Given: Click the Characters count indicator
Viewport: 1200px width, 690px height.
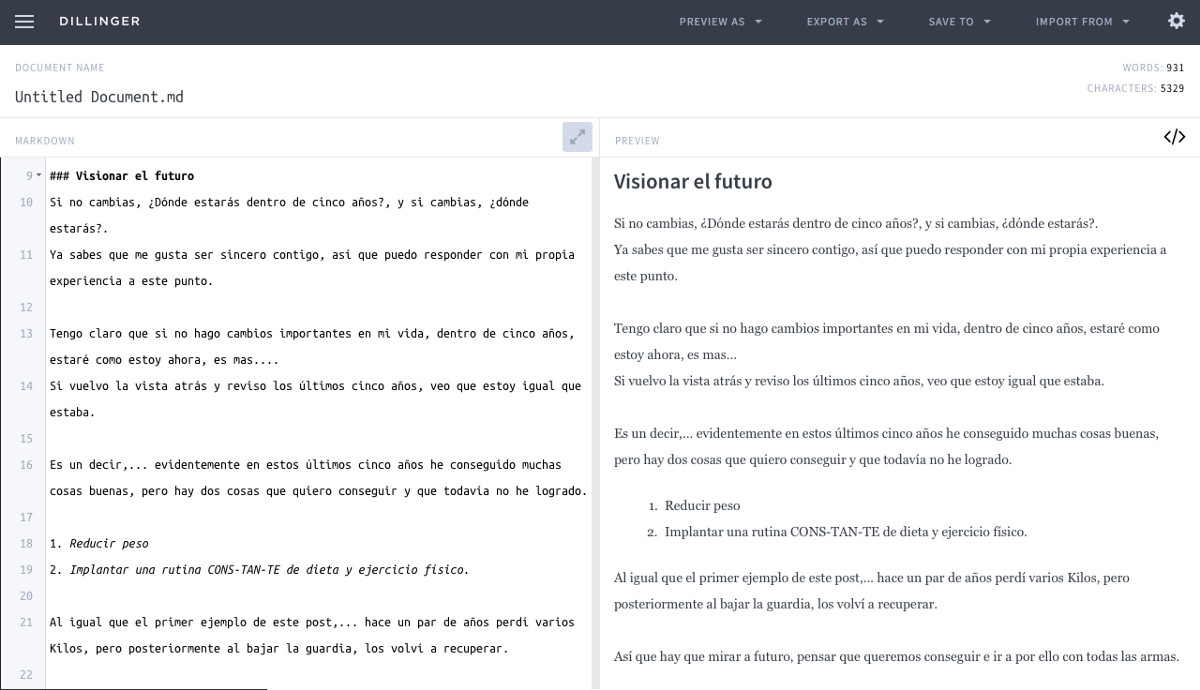Looking at the screenshot, I should (1135, 89).
